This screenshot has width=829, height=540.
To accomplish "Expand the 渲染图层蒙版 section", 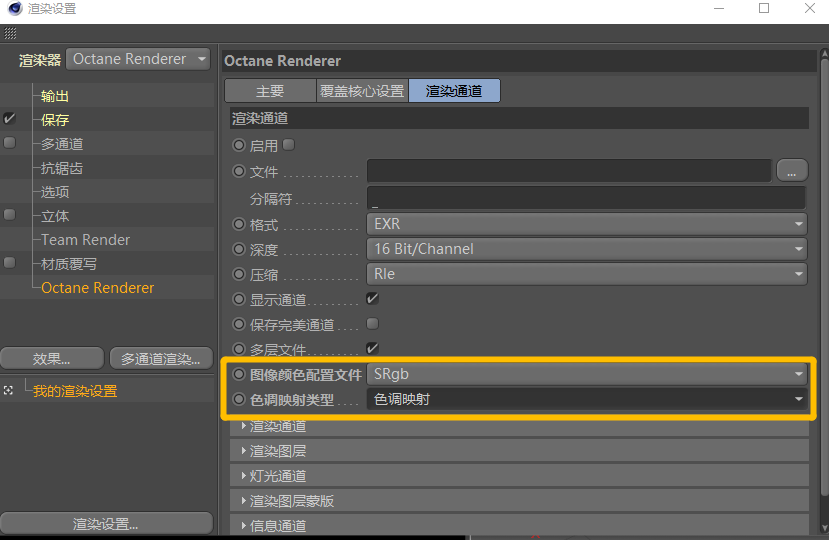I will (x=519, y=500).
